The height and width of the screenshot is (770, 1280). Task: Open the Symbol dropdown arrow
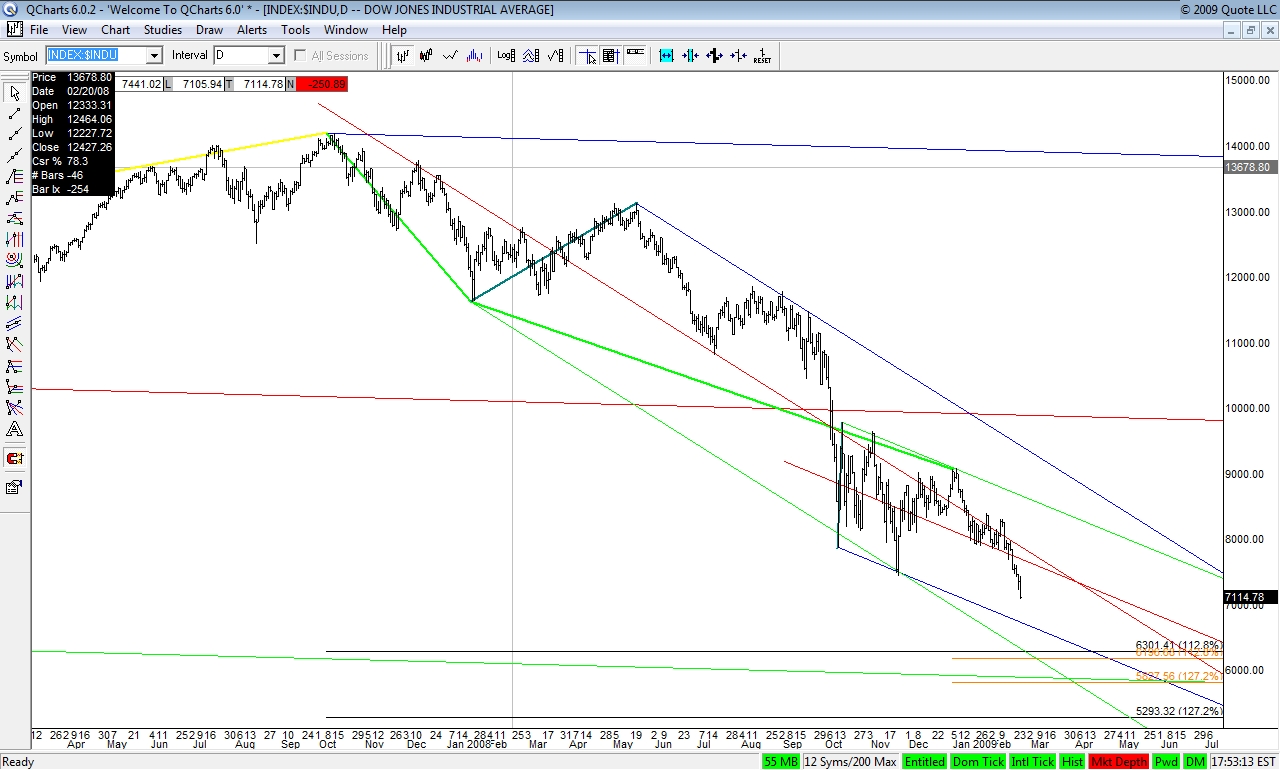coord(154,56)
